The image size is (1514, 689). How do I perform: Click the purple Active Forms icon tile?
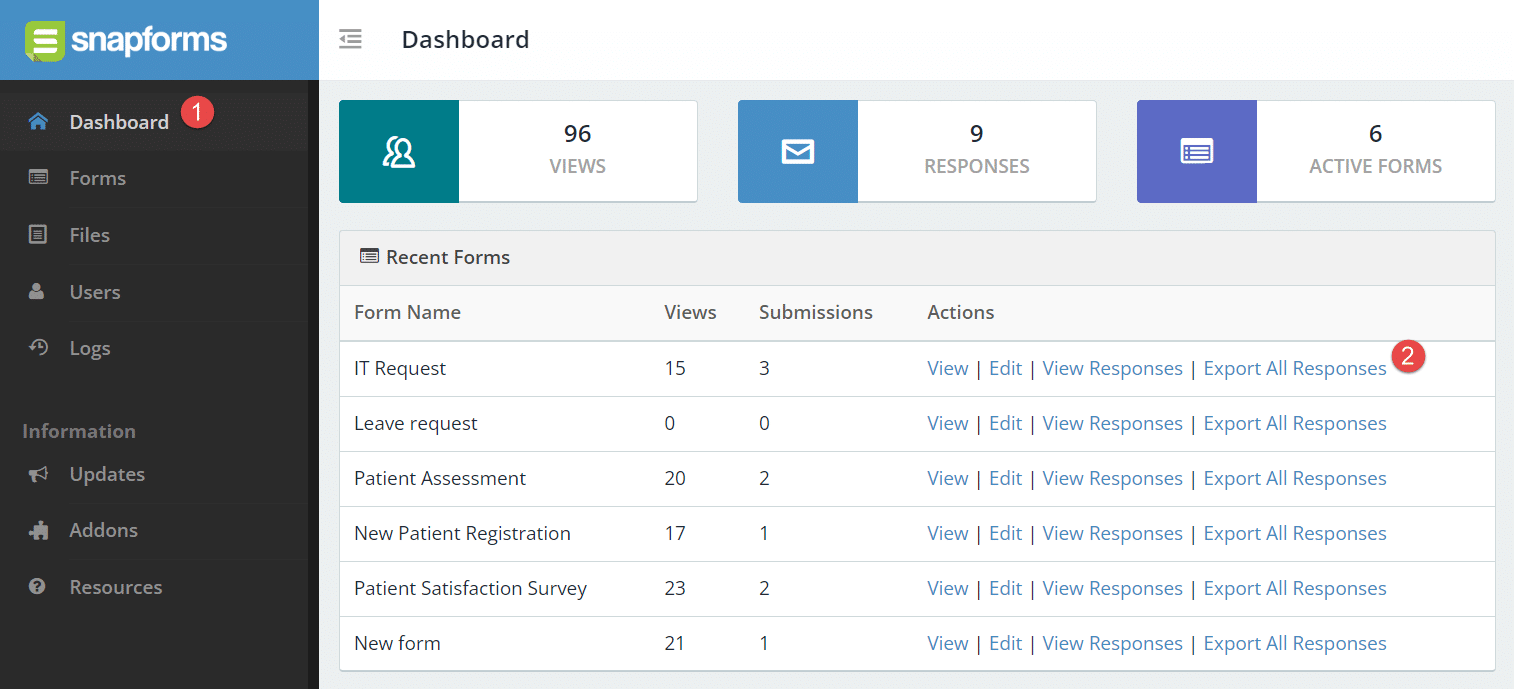coord(1197,151)
